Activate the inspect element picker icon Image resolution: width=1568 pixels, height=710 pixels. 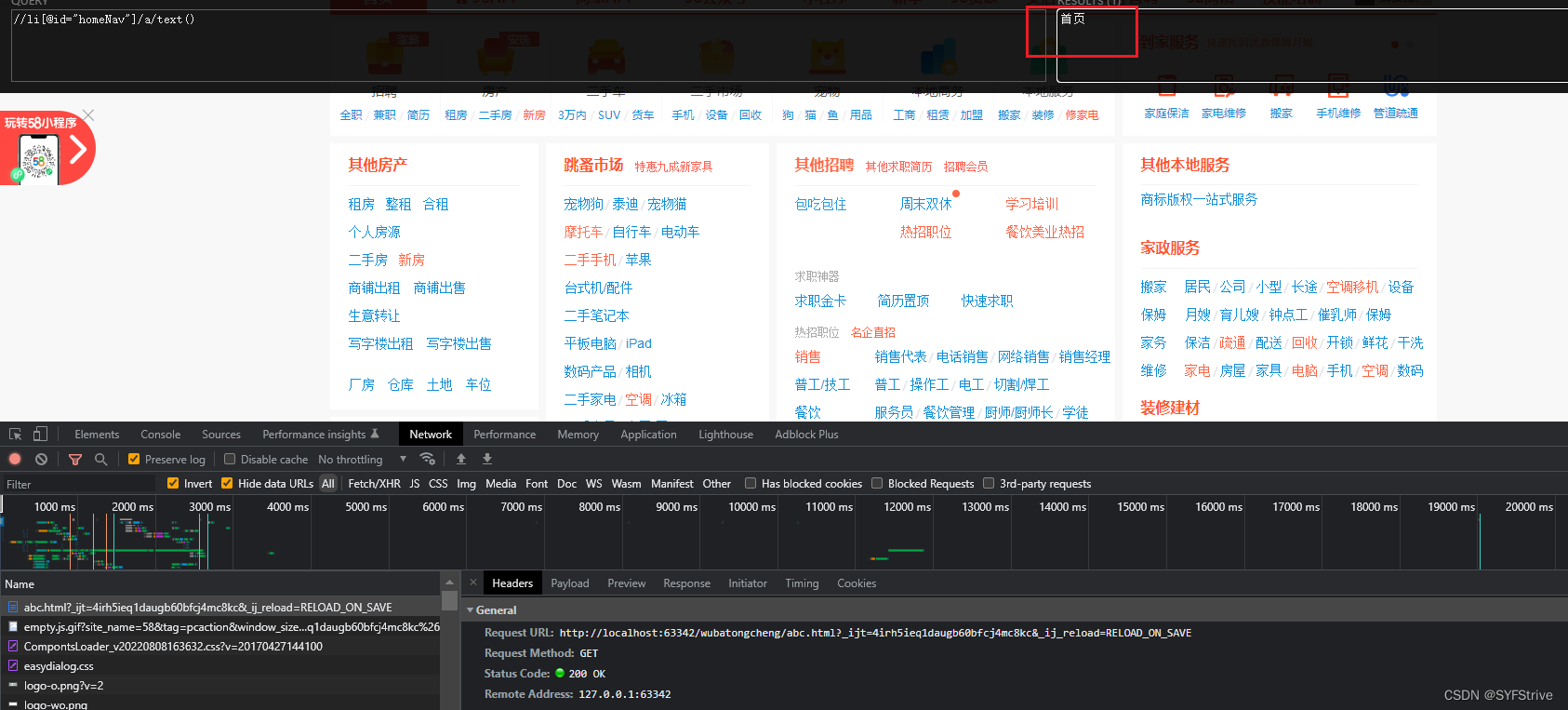15,435
